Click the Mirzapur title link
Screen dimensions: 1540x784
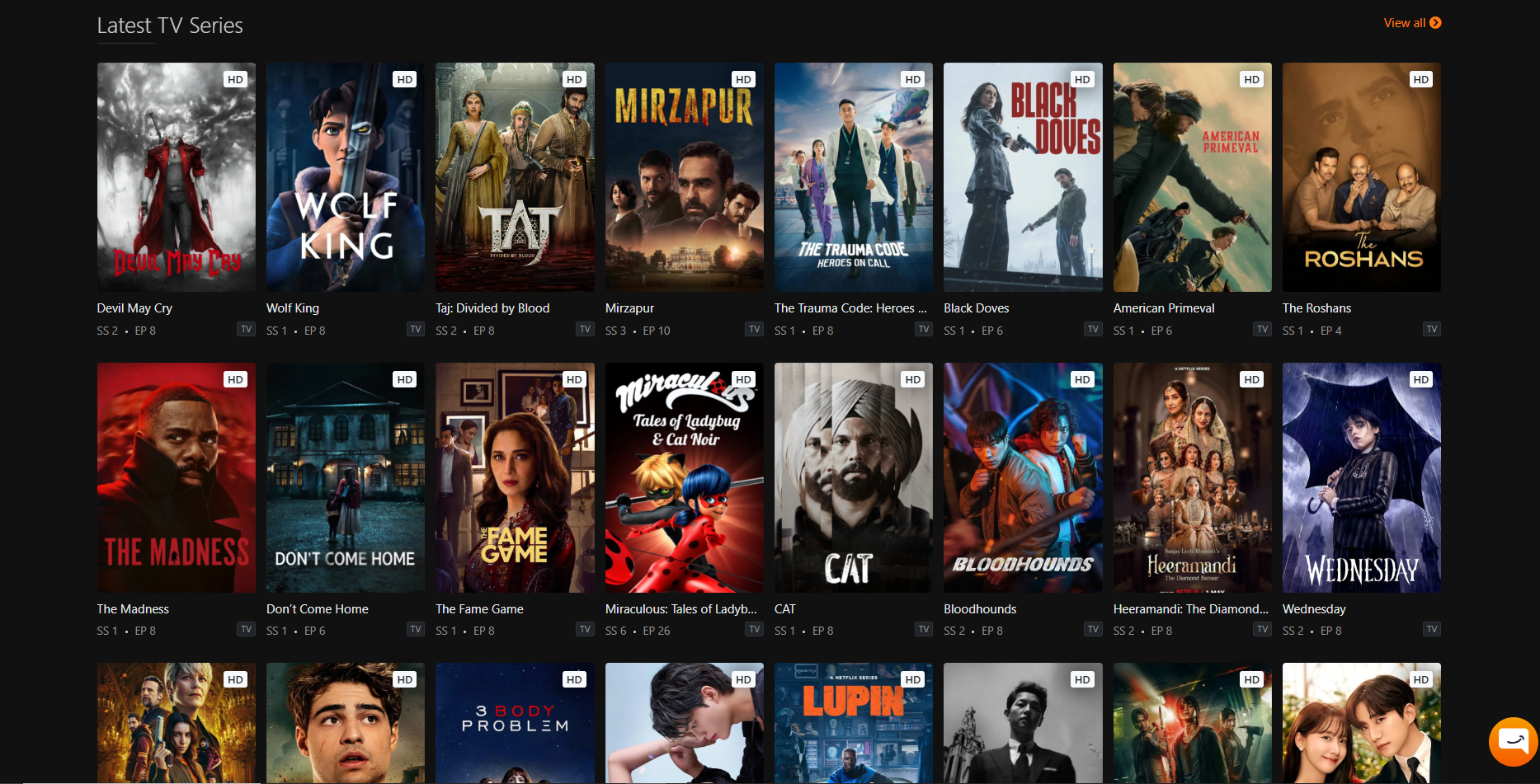(x=629, y=308)
